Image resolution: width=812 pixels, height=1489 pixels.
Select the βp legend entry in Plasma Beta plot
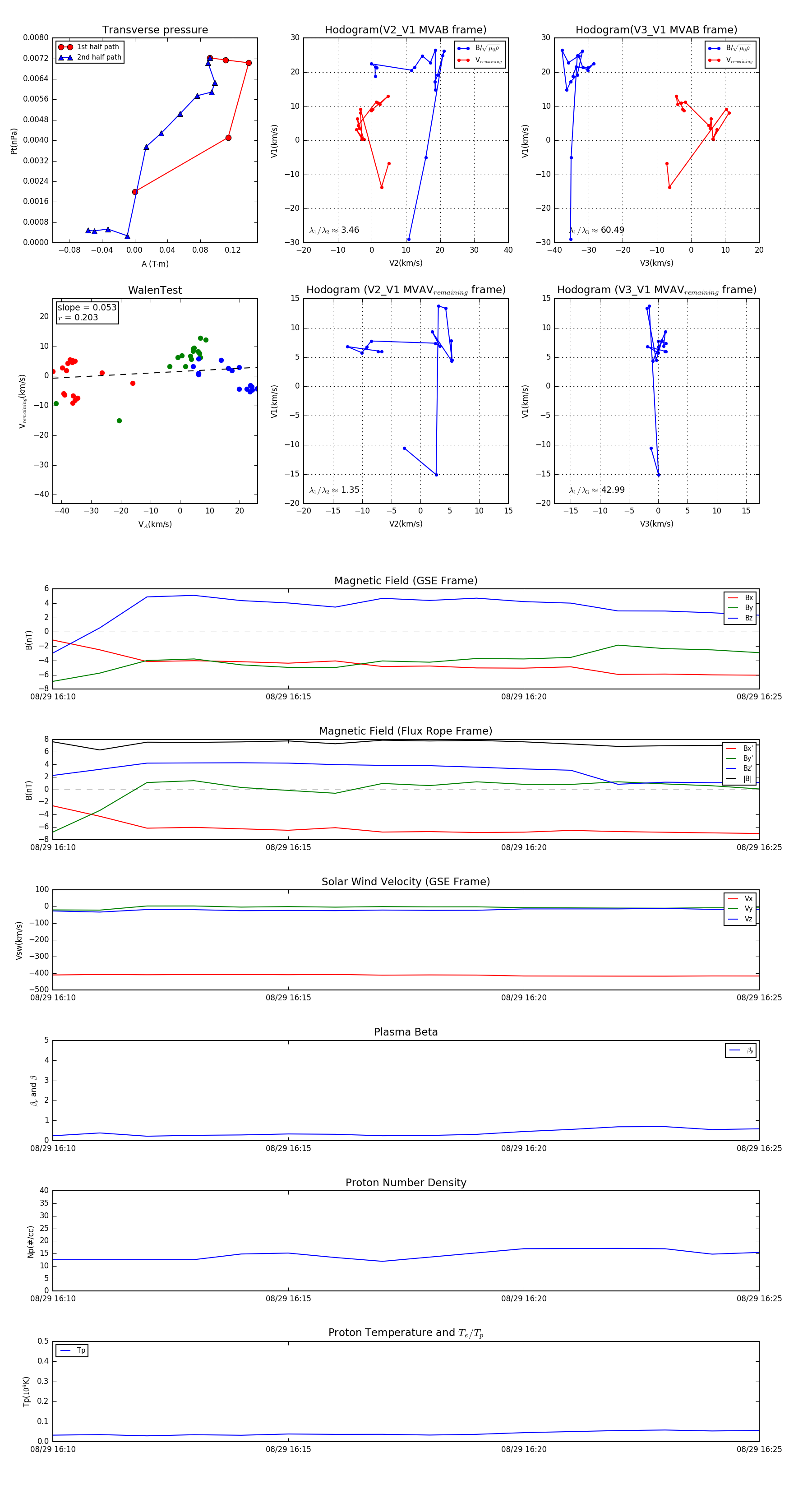pyautogui.click(x=742, y=1050)
